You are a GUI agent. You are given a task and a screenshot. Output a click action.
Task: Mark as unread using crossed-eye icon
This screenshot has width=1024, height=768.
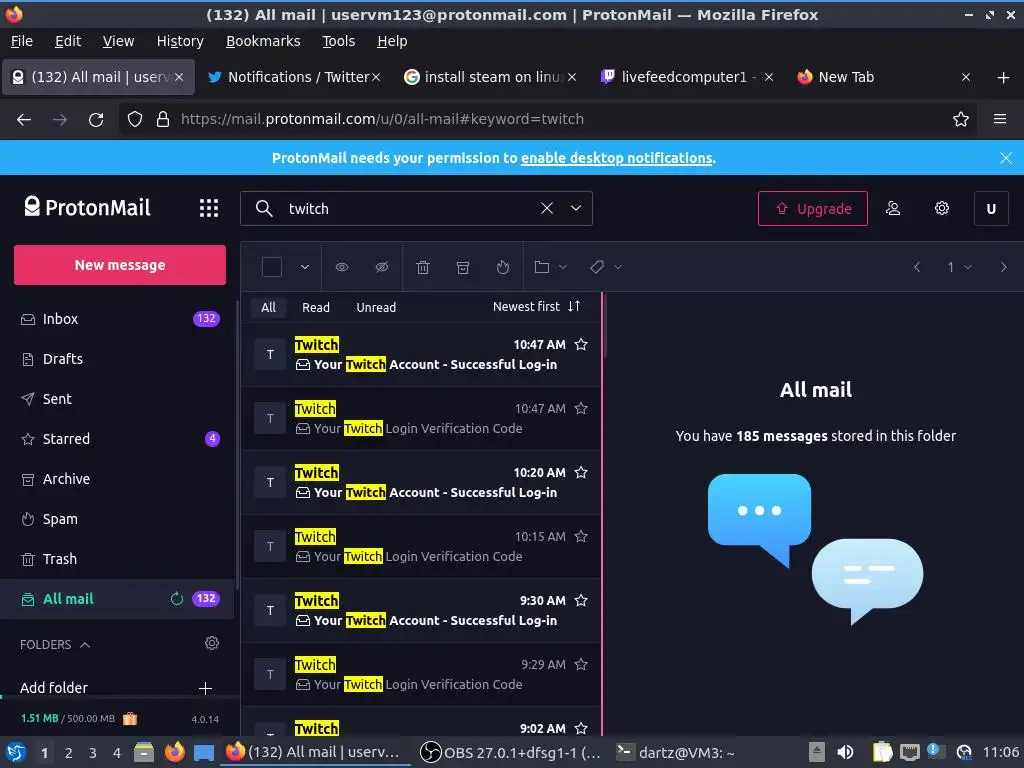point(382,267)
